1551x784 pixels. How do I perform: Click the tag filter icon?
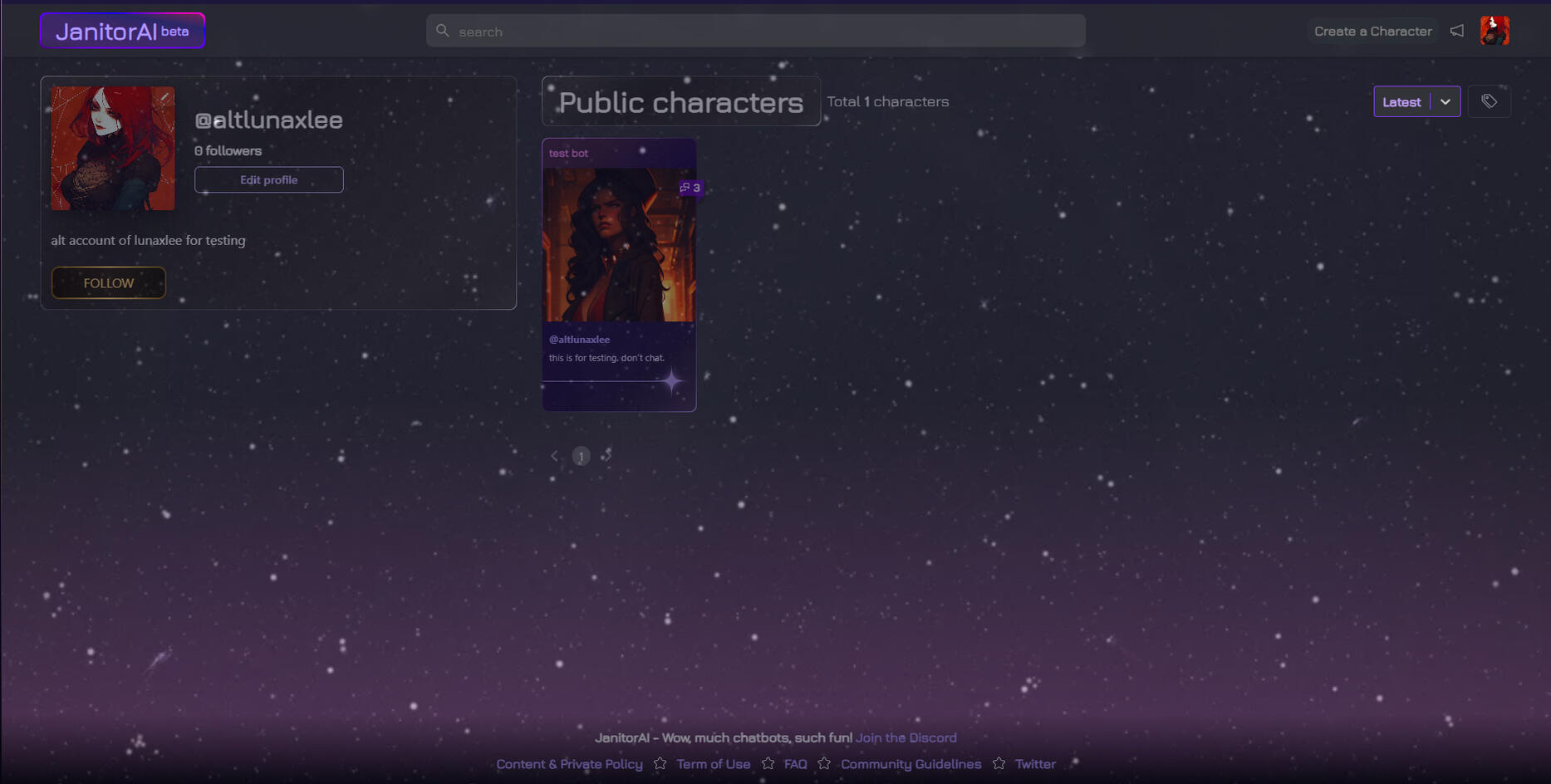pyautogui.click(x=1489, y=101)
